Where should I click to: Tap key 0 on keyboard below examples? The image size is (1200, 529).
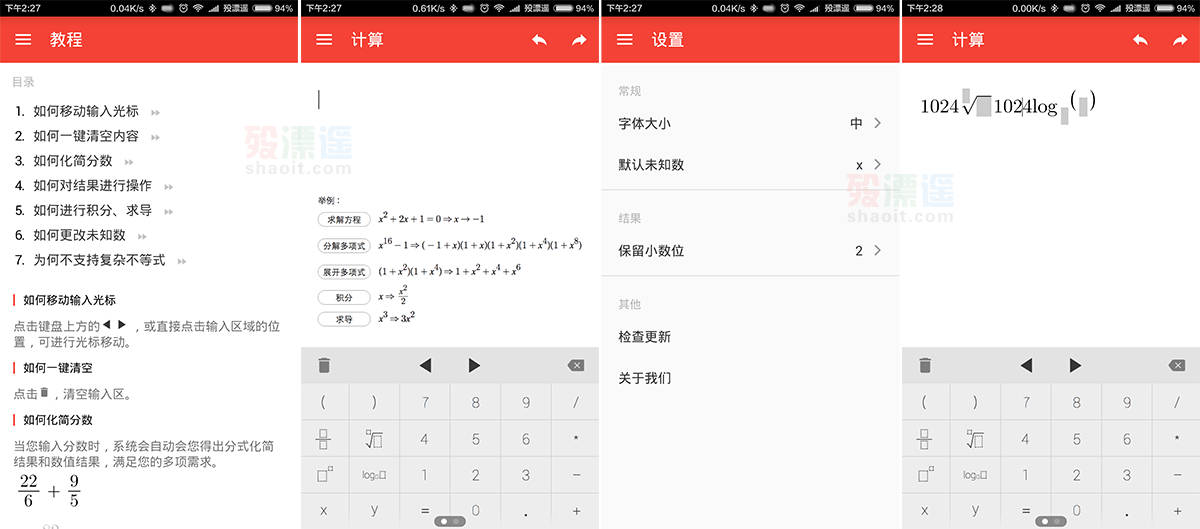(475, 511)
